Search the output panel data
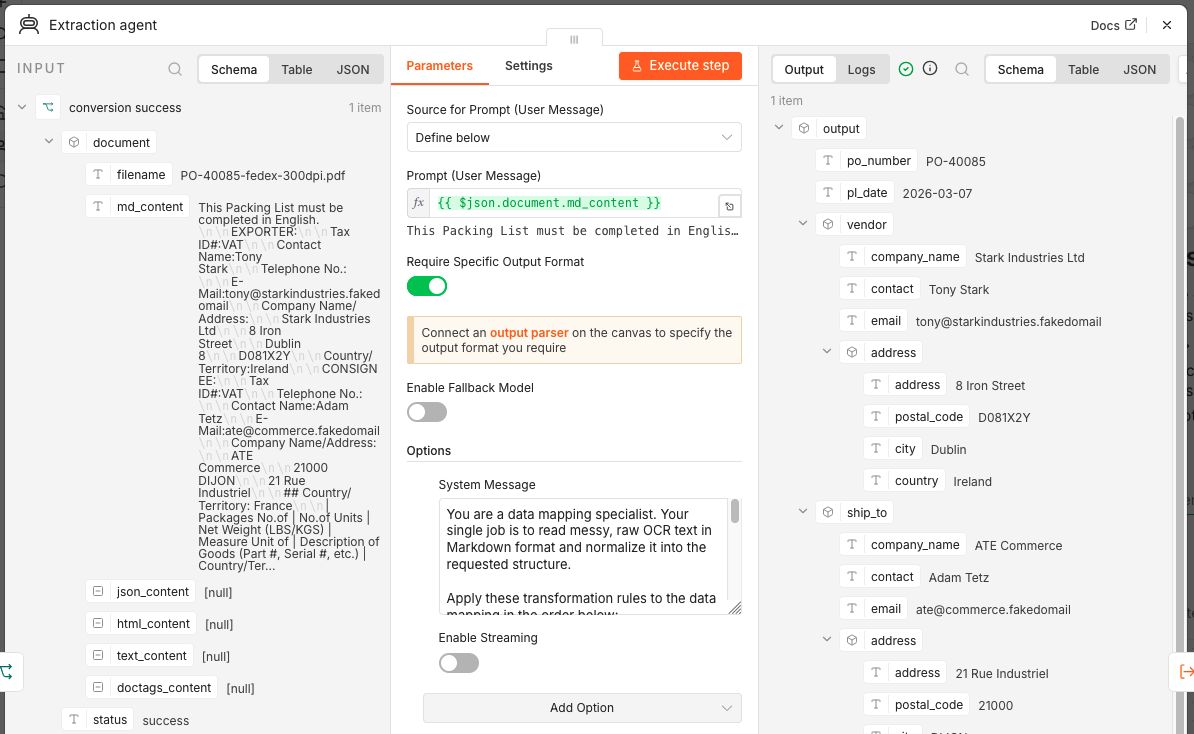The image size is (1194, 734). point(962,69)
